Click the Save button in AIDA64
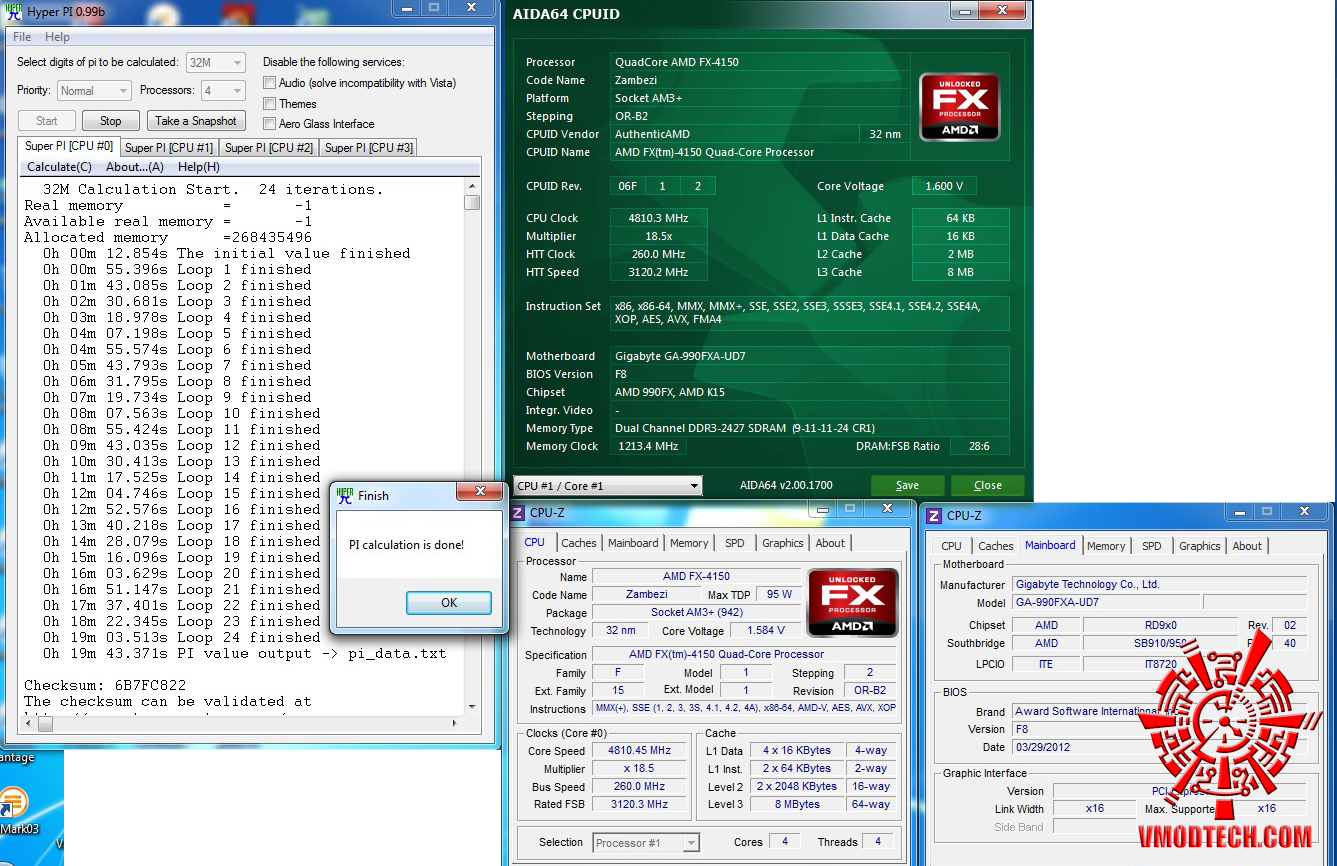The image size is (1337, 866). pos(907,485)
